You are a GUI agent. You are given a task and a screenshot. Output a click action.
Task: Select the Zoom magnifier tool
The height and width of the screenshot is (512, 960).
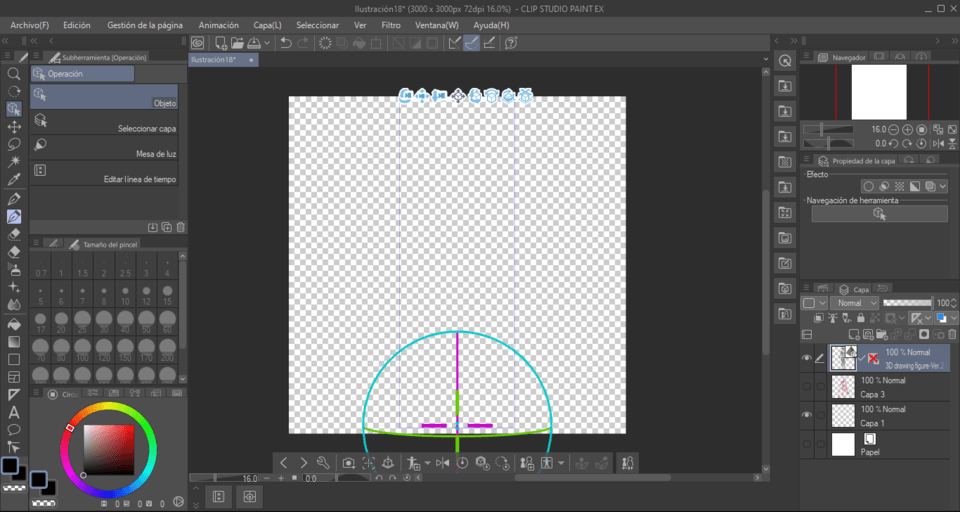(13, 73)
